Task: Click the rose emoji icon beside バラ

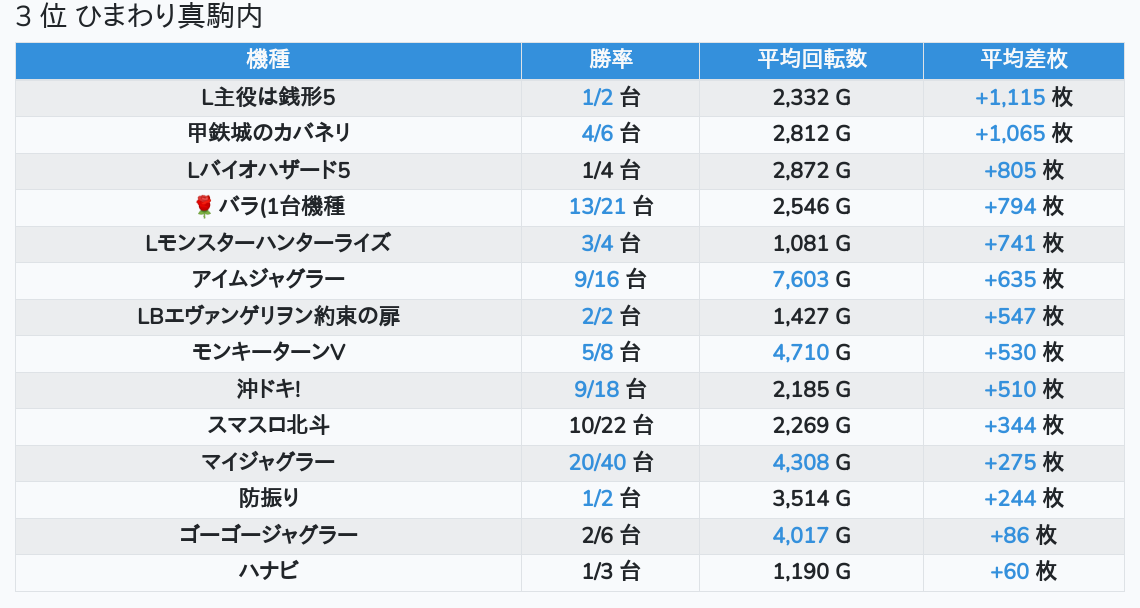Action: (x=204, y=207)
